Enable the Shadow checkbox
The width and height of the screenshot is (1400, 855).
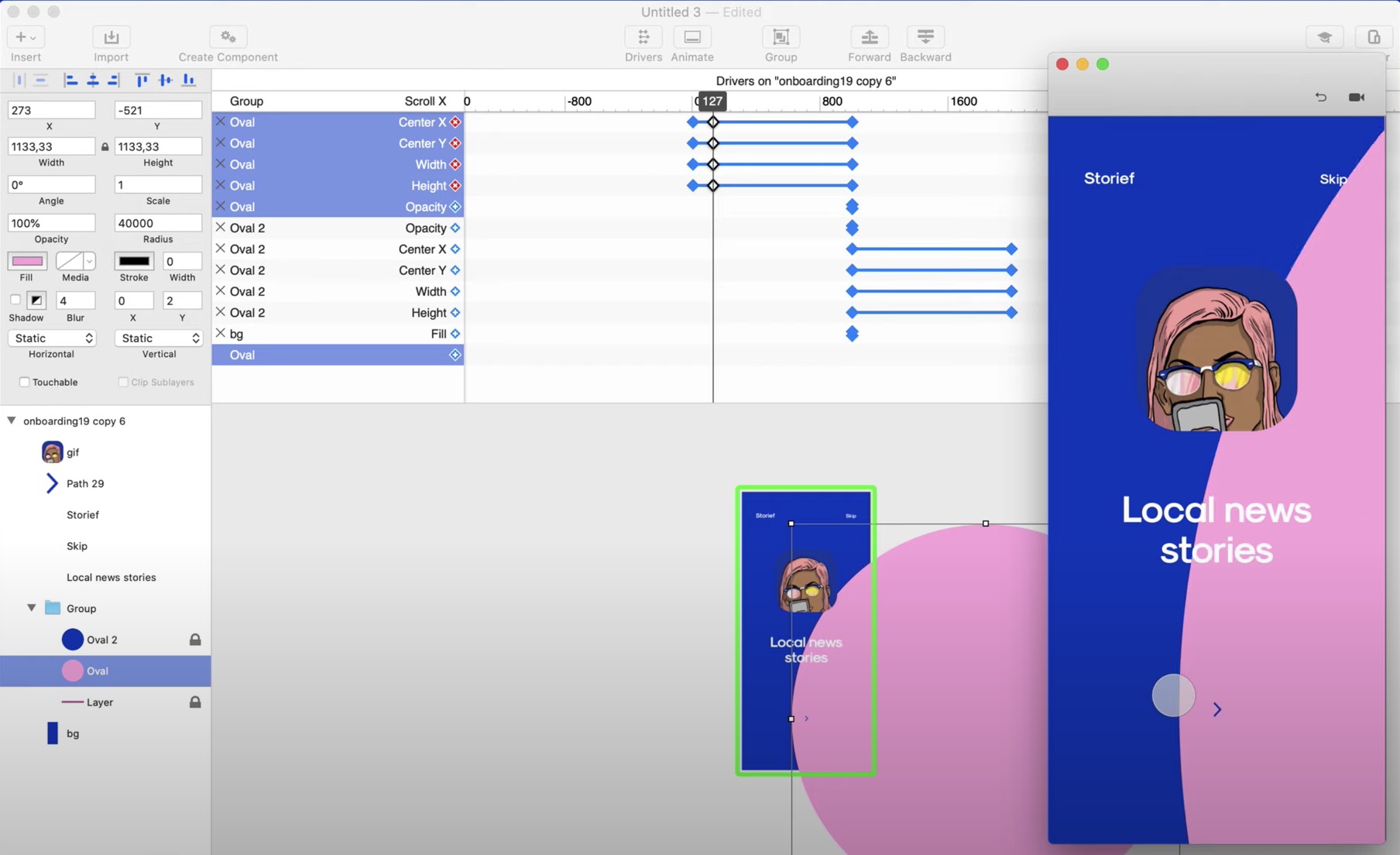[15, 300]
